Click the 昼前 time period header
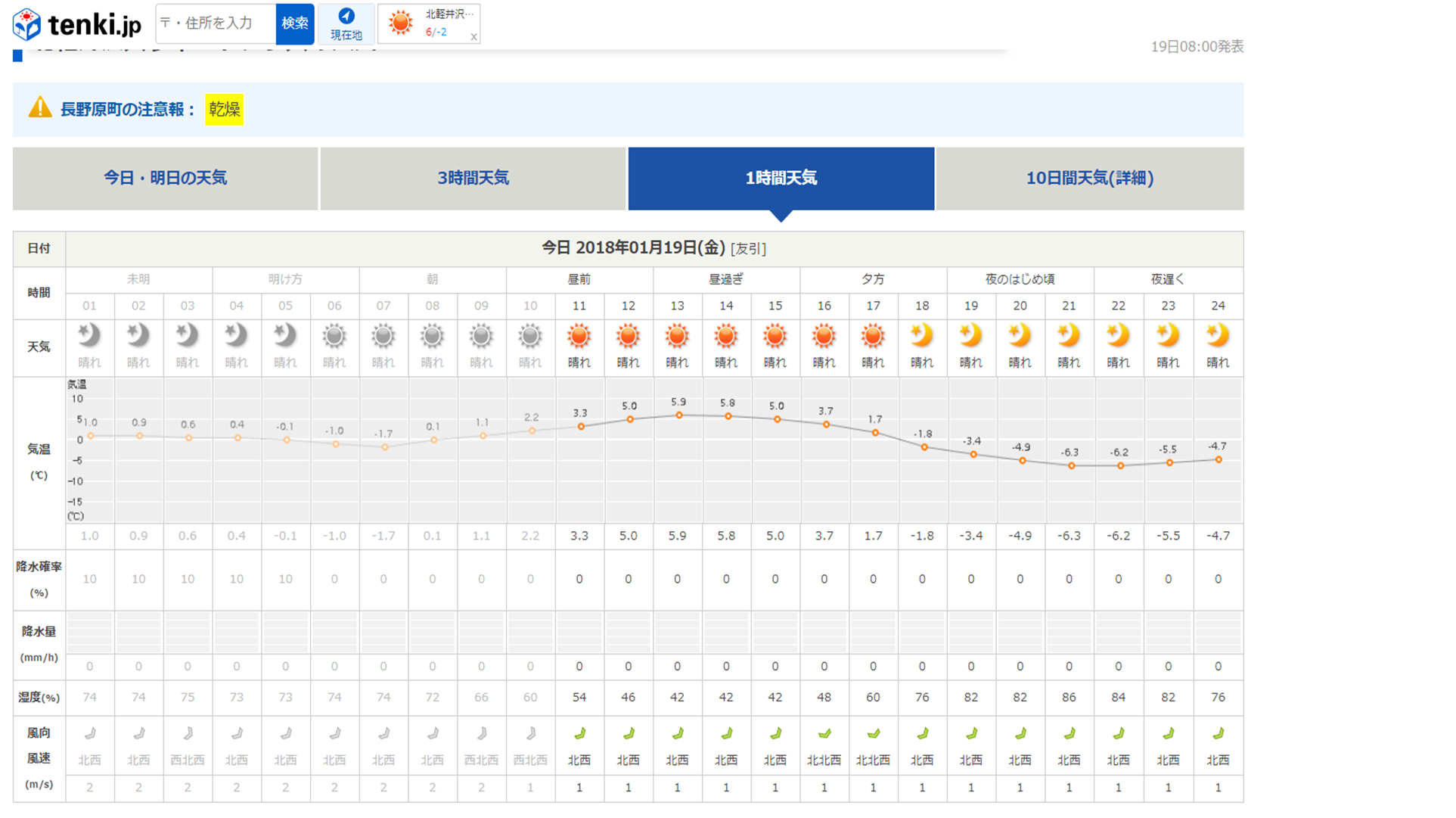The height and width of the screenshot is (818, 1456). tap(579, 279)
